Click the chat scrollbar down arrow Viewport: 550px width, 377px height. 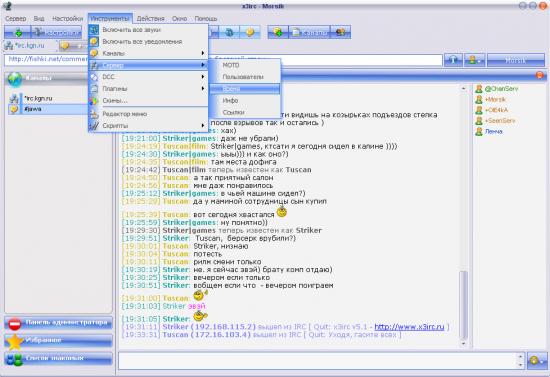[x=463, y=344]
